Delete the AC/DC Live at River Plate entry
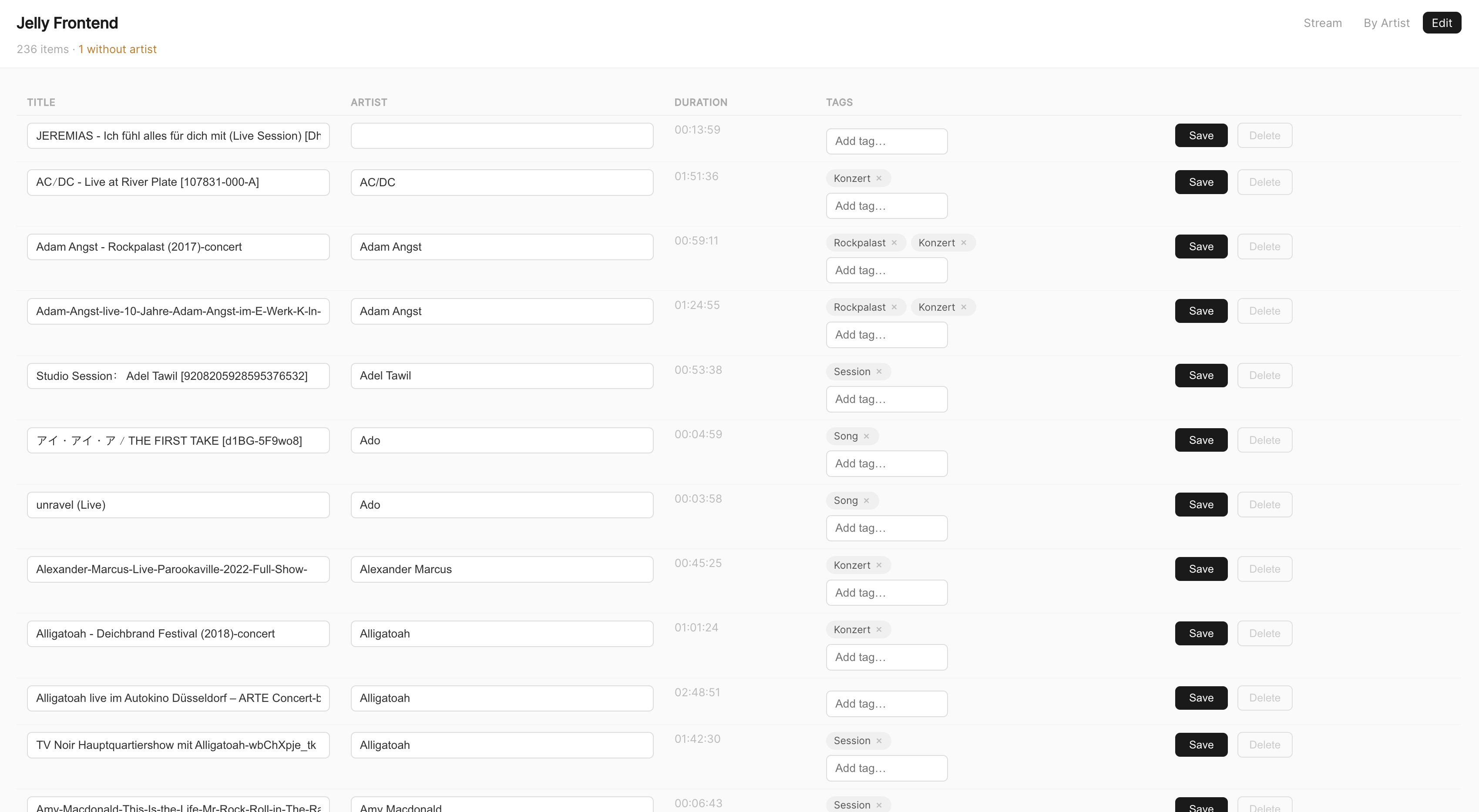The height and width of the screenshot is (812, 1479). pyautogui.click(x=1264, y=182)
